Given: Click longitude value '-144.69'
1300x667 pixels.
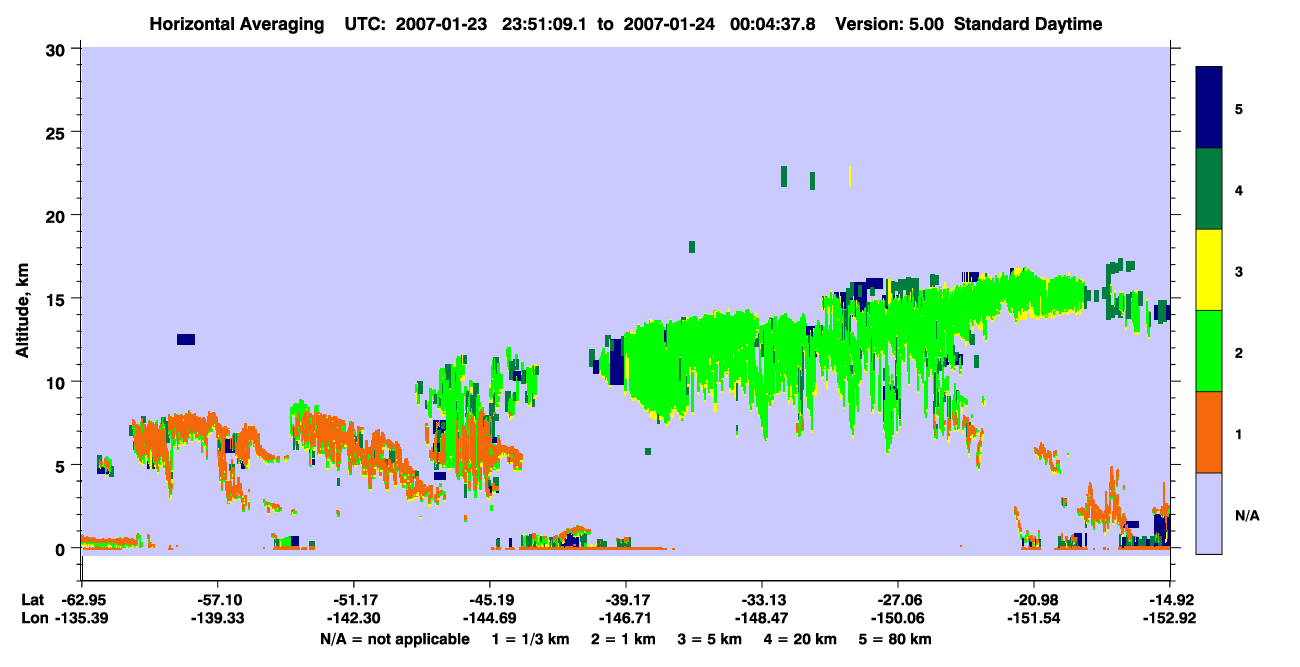Looking at the screenshot, I should (490, 618).
